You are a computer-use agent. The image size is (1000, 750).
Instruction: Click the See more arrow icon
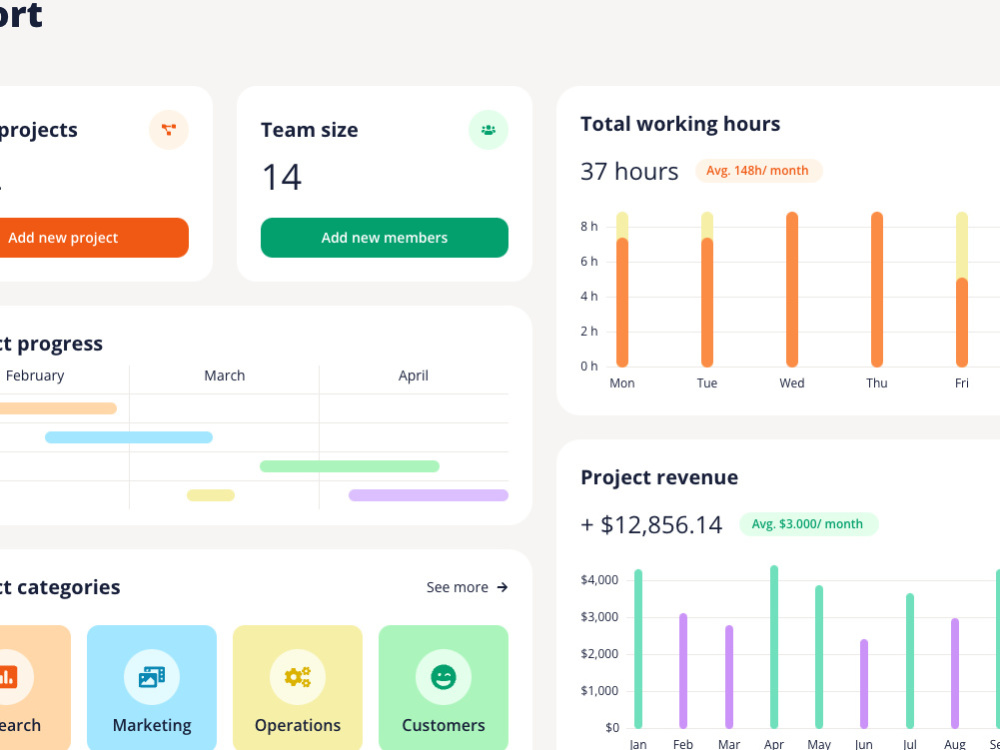point(503,587)
